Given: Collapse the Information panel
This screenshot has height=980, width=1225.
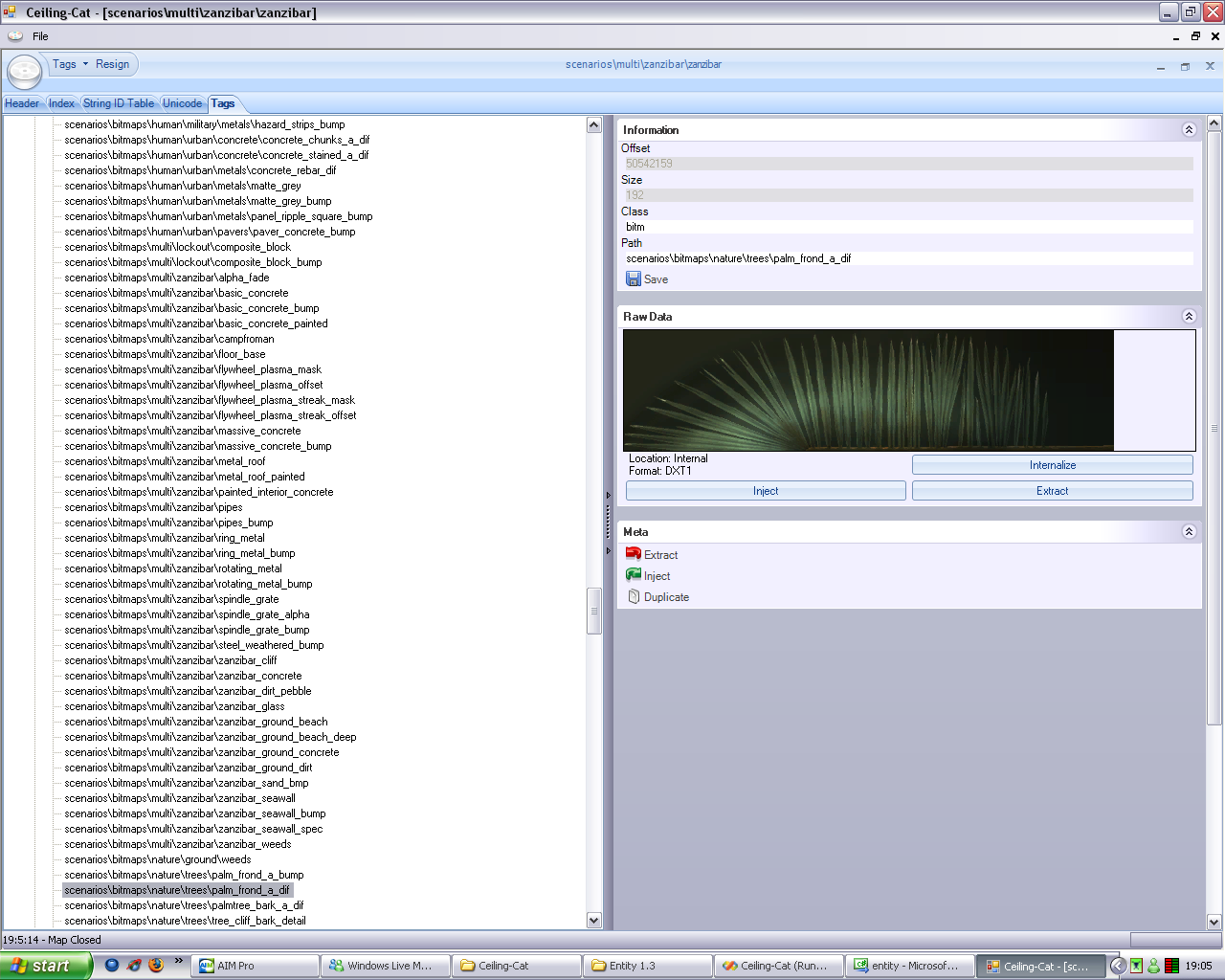Looking at the screenshot, I should pyautogui.click(x=1189, y=130).
